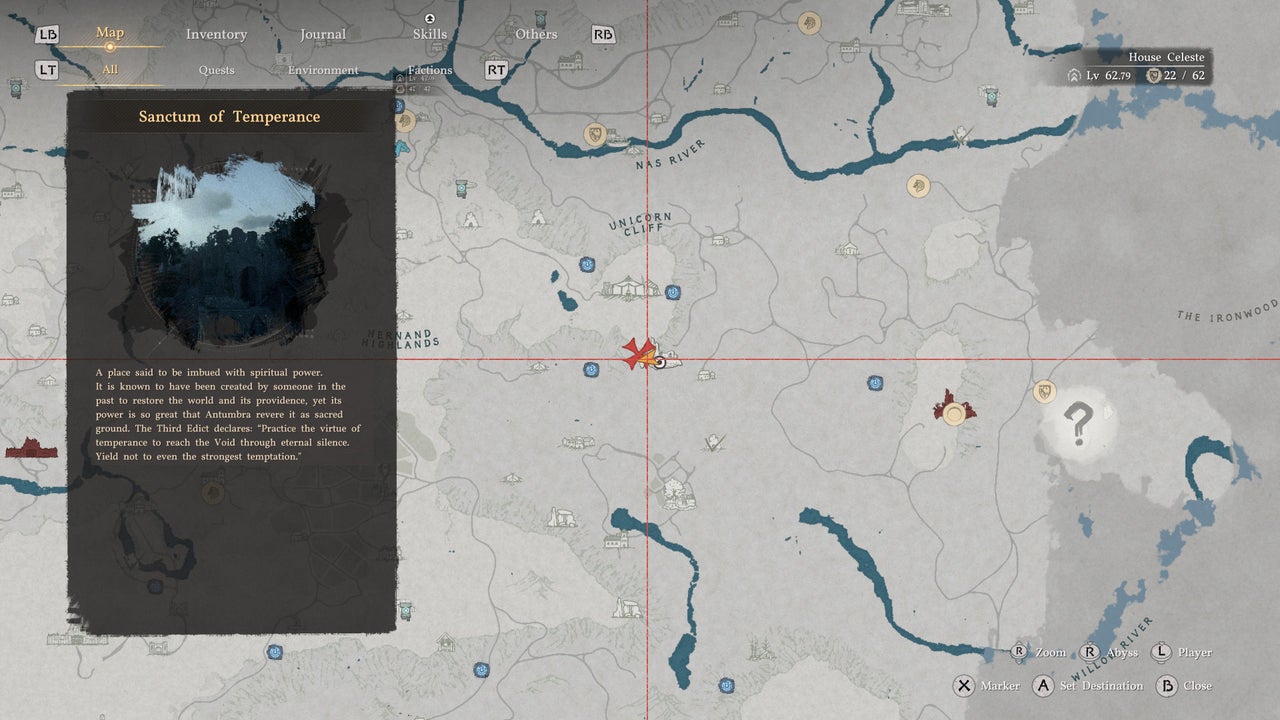Click the B button glyph
This screenshot has height=720, width=1280.
(1166, 686)
